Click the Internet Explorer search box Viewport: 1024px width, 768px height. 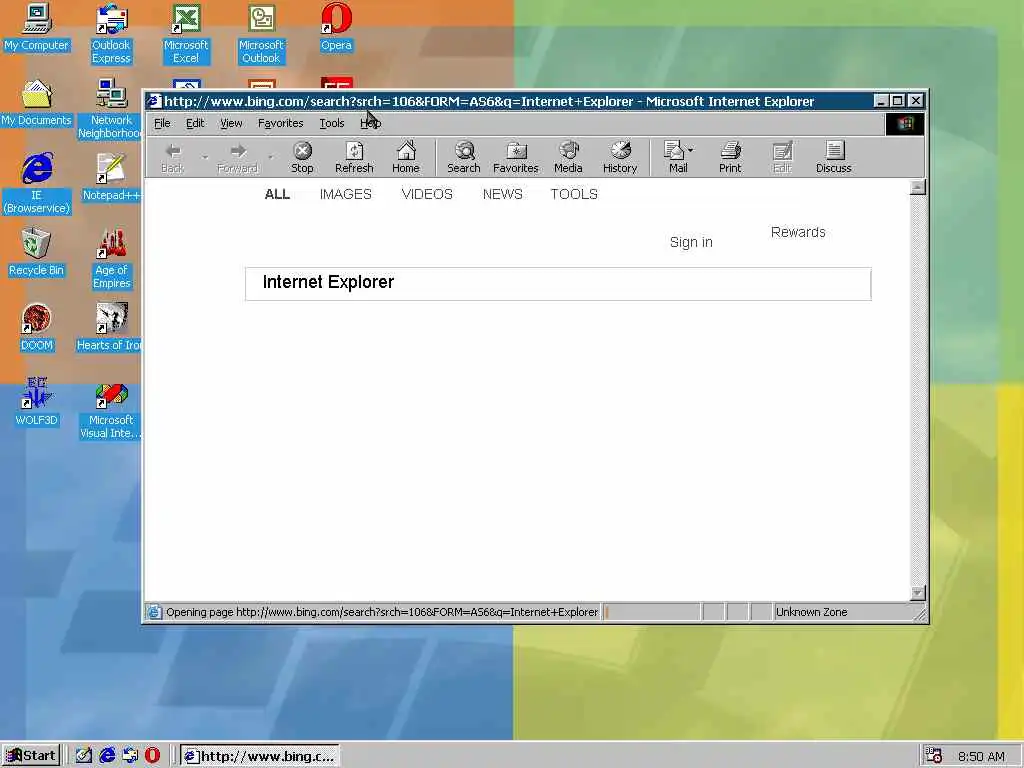coord(558,283)
